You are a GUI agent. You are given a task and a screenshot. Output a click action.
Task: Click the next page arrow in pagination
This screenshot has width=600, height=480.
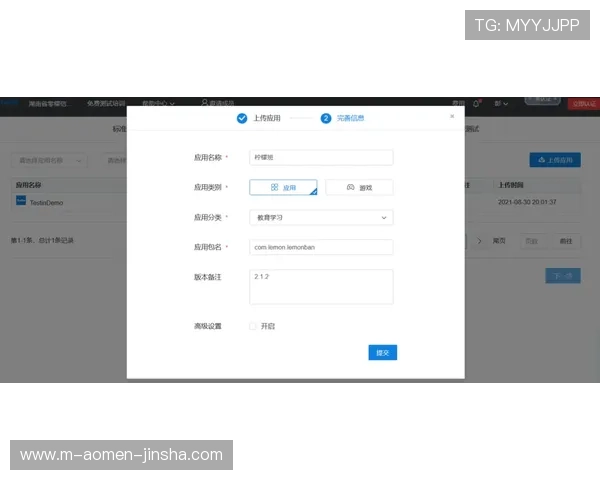pos(479,240)
